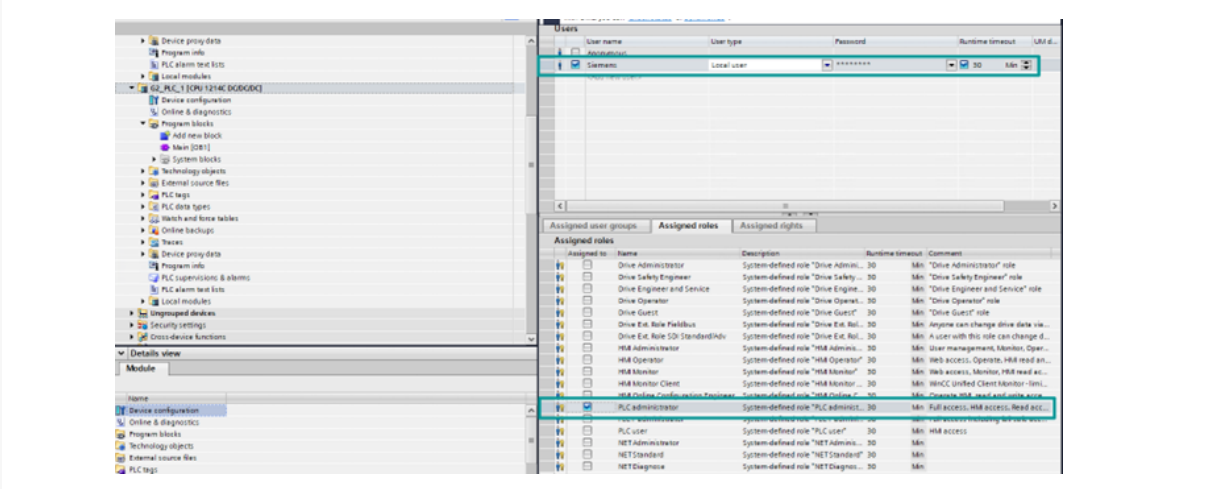
Task: Click the Password column header
Action: 895,42
